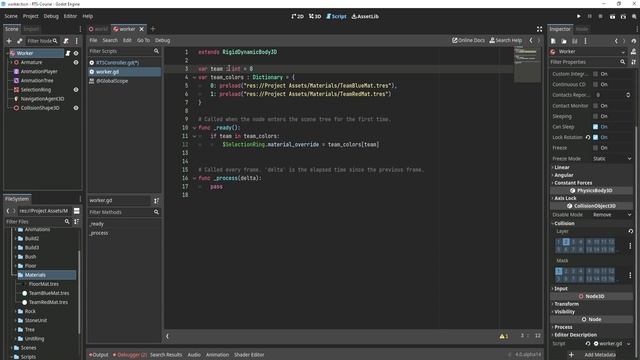The height and width of the screenshot is (360, 640).
Task: Open Freeze Mode dropdown showing Static
Action: point(612,159)
